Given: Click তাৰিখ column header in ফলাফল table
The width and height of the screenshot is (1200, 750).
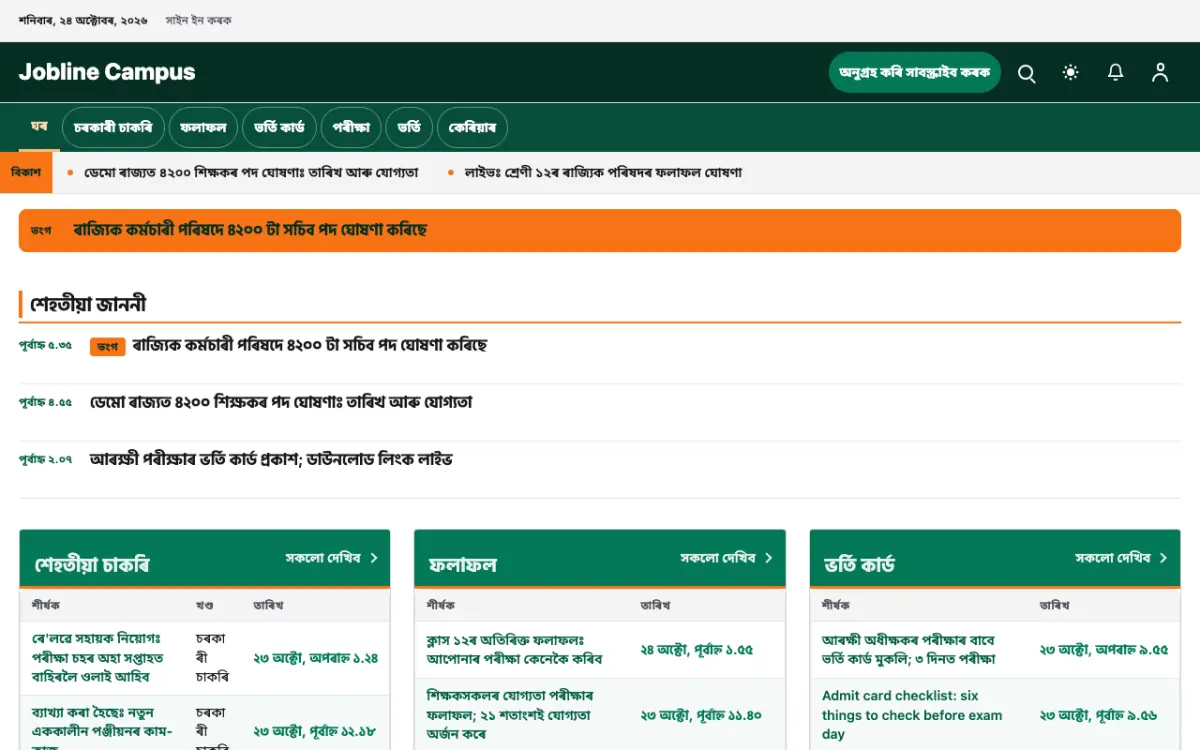Looking at the screenshot, I should click(655, 605).
